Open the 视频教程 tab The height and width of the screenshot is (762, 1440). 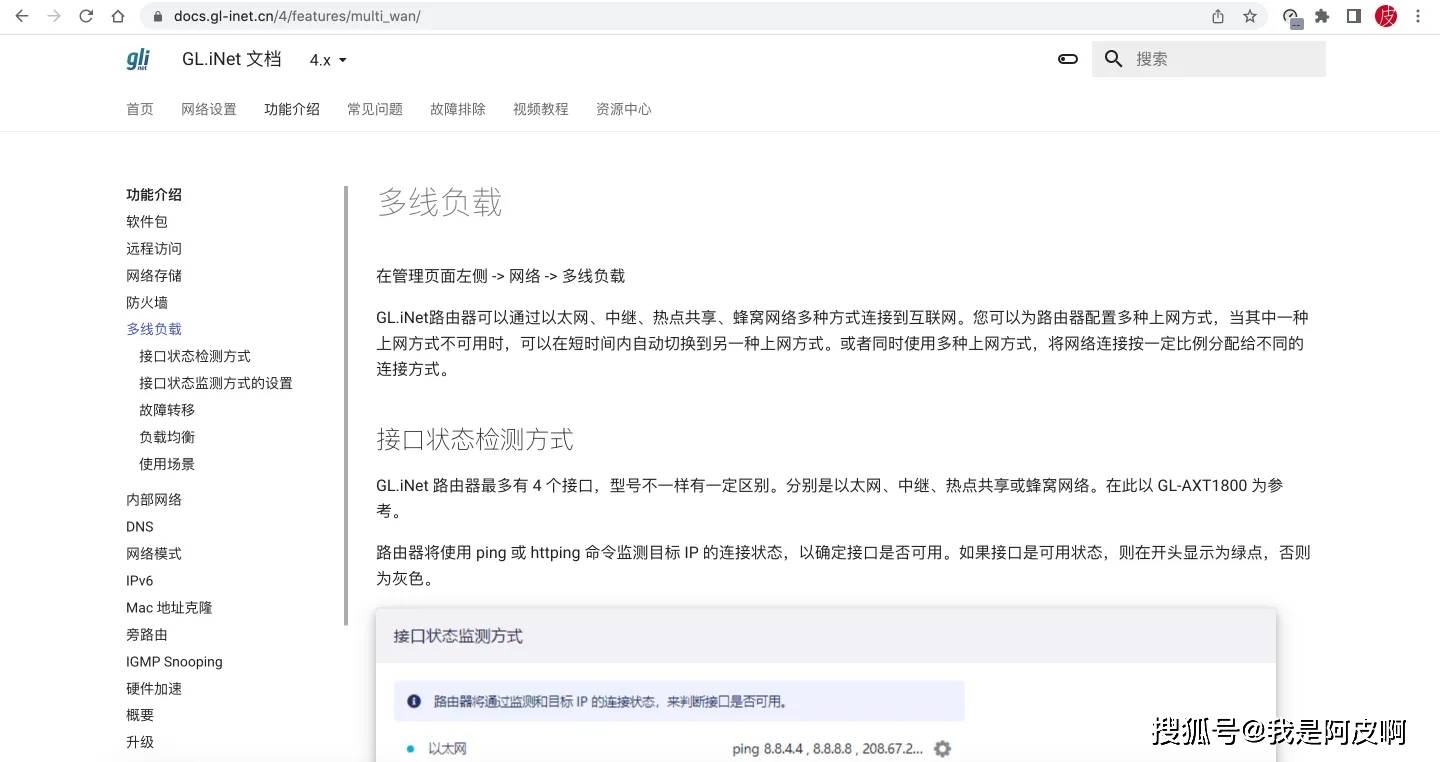541,109
